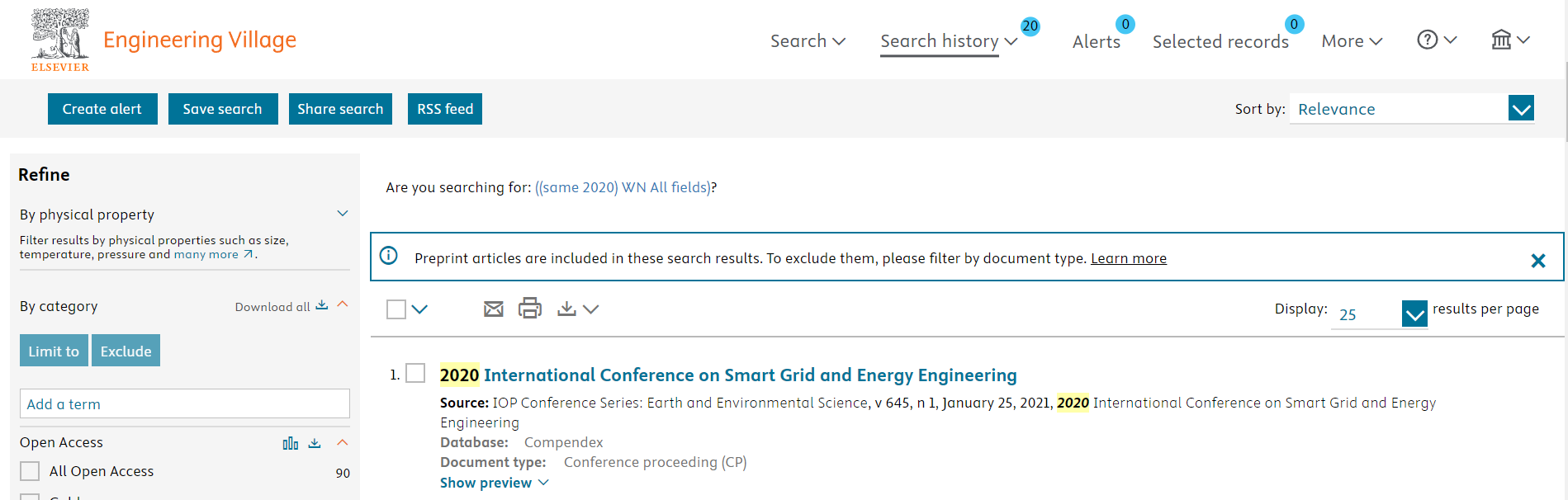The height and width of the screenshot is (500, 1568).
Task: Expand the By physical property section
Action: 343,214
